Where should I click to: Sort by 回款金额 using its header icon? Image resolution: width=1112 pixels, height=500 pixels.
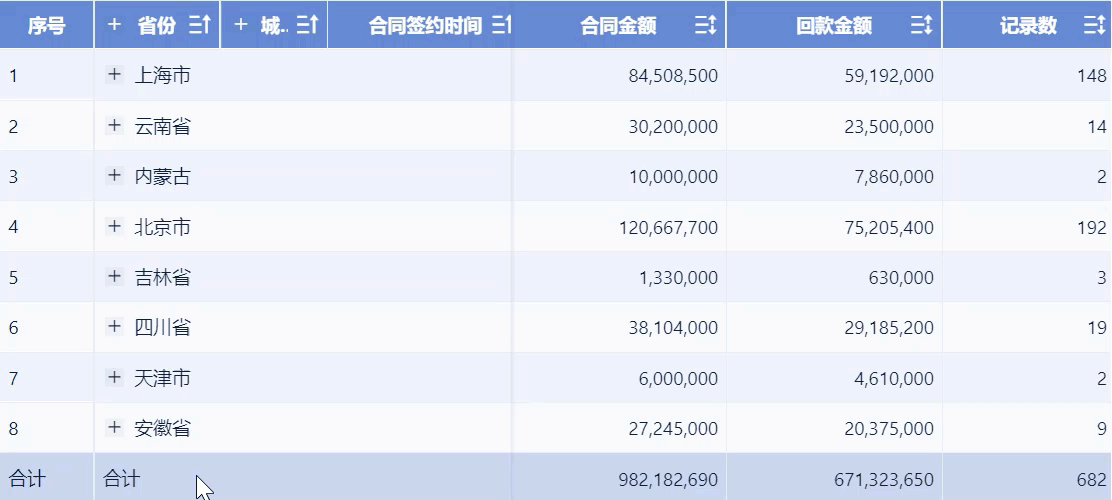(922, 27)
